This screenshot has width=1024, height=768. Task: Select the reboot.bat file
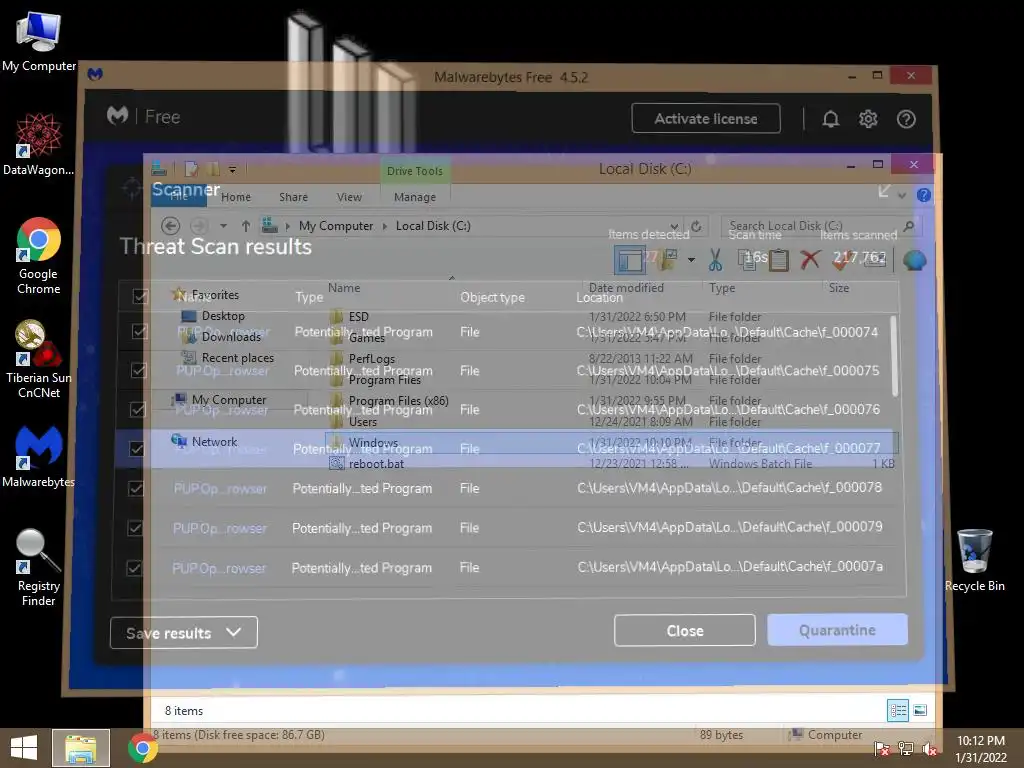pos(376,464)
